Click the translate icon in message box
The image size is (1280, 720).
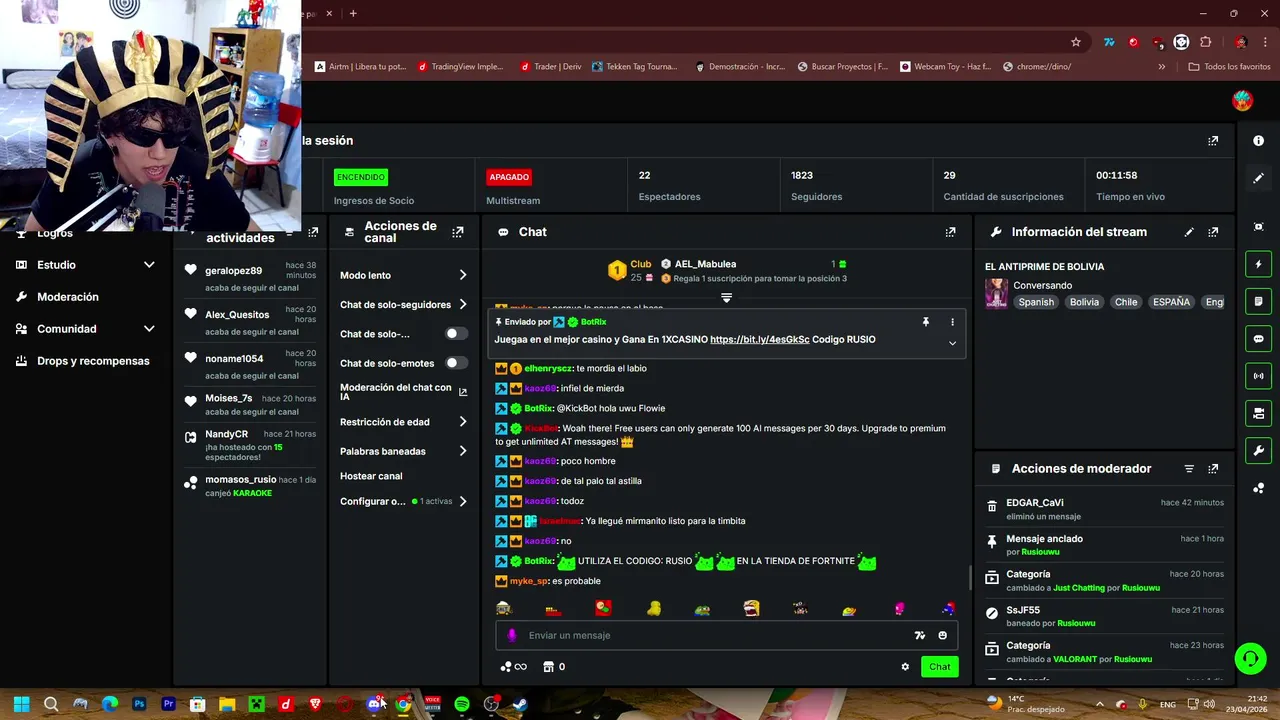(919, 635)
